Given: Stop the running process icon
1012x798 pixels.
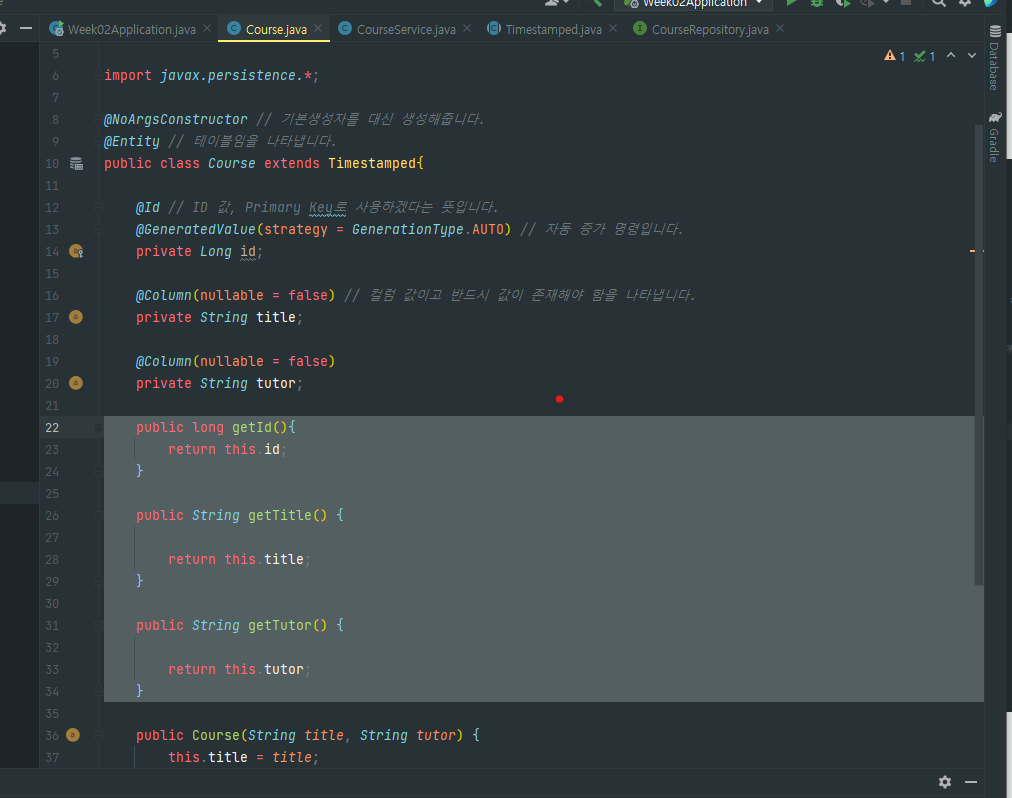Looking at the screenshot, I should [906, 3].
